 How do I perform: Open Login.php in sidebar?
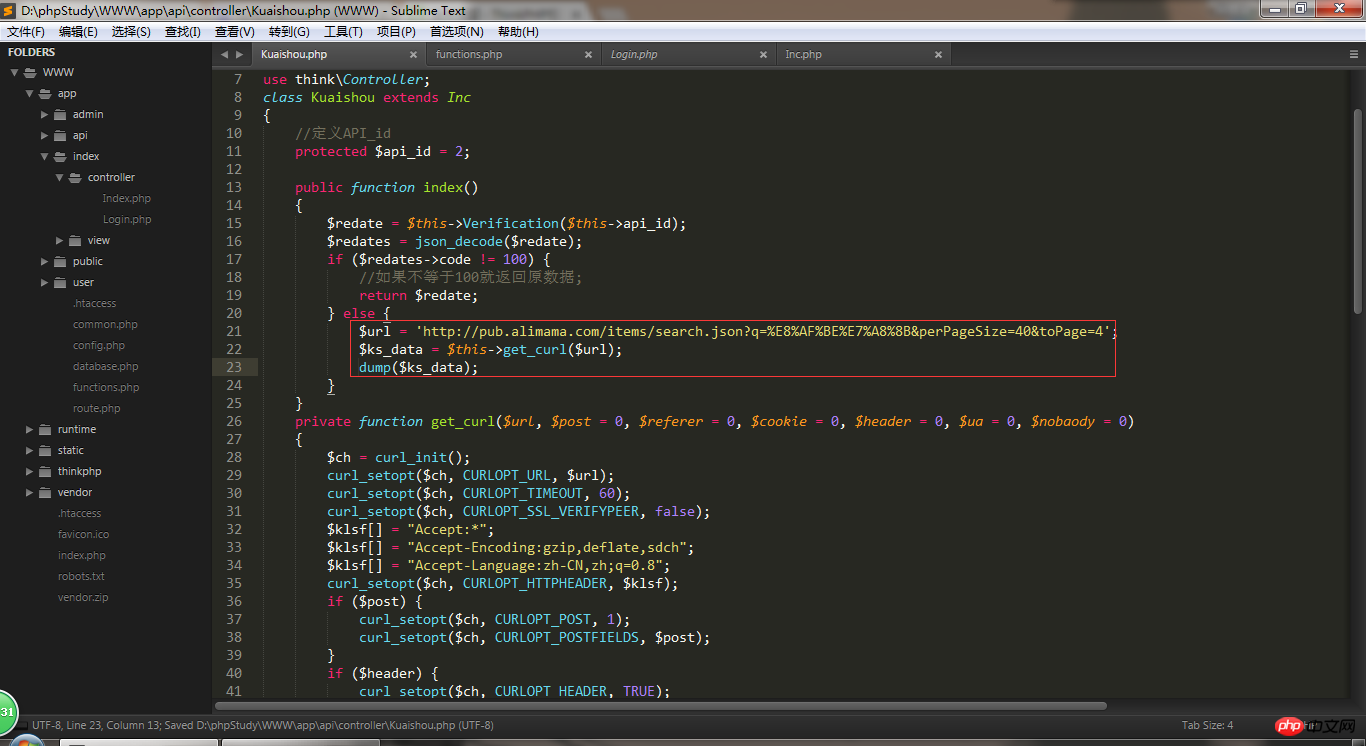(x=127, y=220)
